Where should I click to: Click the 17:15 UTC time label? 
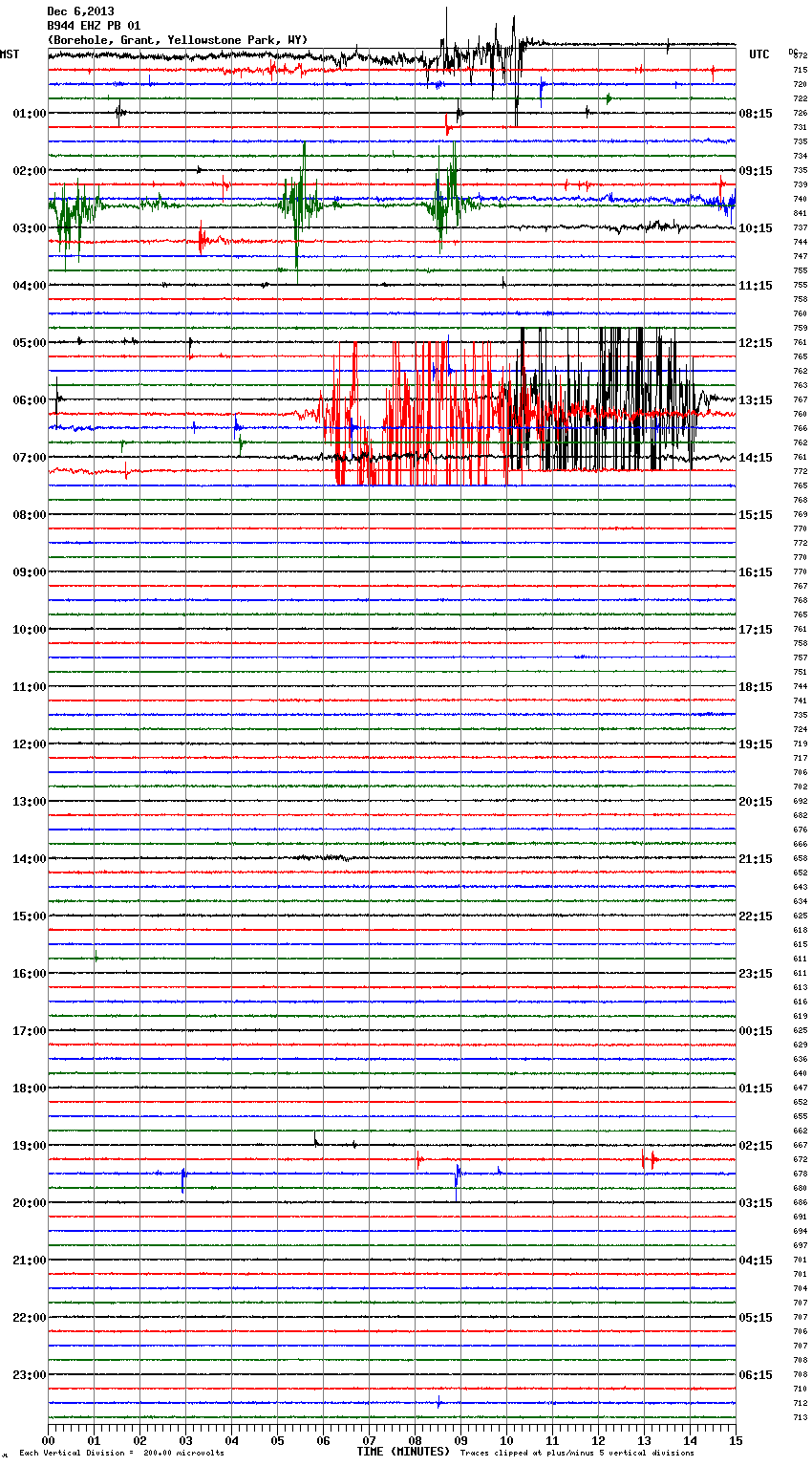[x=756, y=630]
